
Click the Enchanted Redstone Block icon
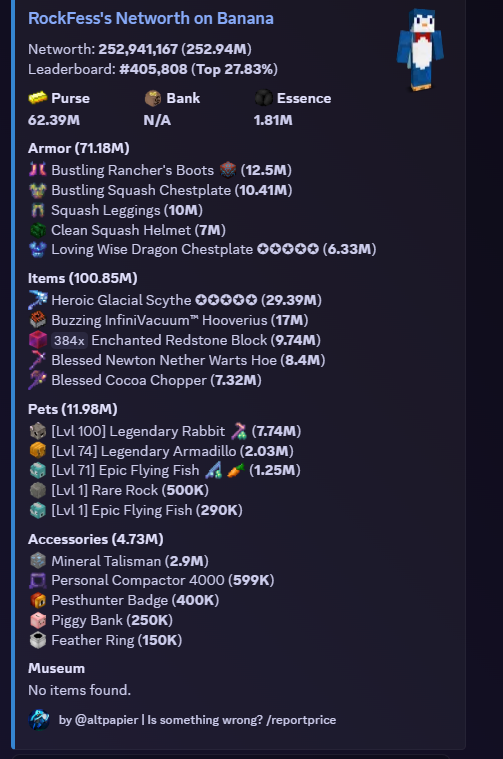tap(38, 340)
